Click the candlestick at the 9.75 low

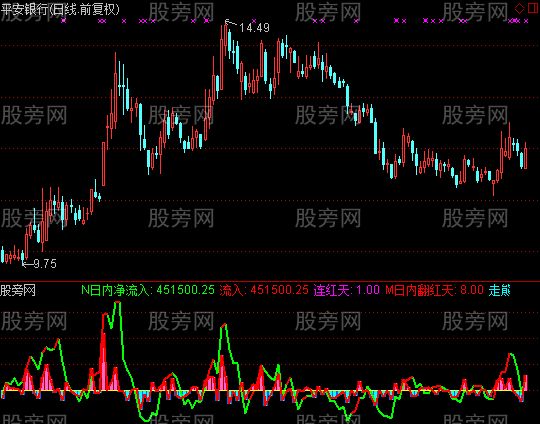tap(23, 256)
